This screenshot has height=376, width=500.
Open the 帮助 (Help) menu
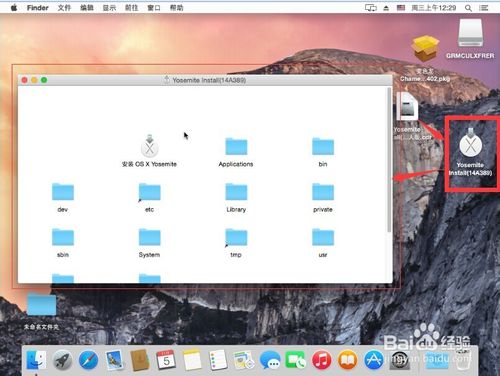point(176,8)
